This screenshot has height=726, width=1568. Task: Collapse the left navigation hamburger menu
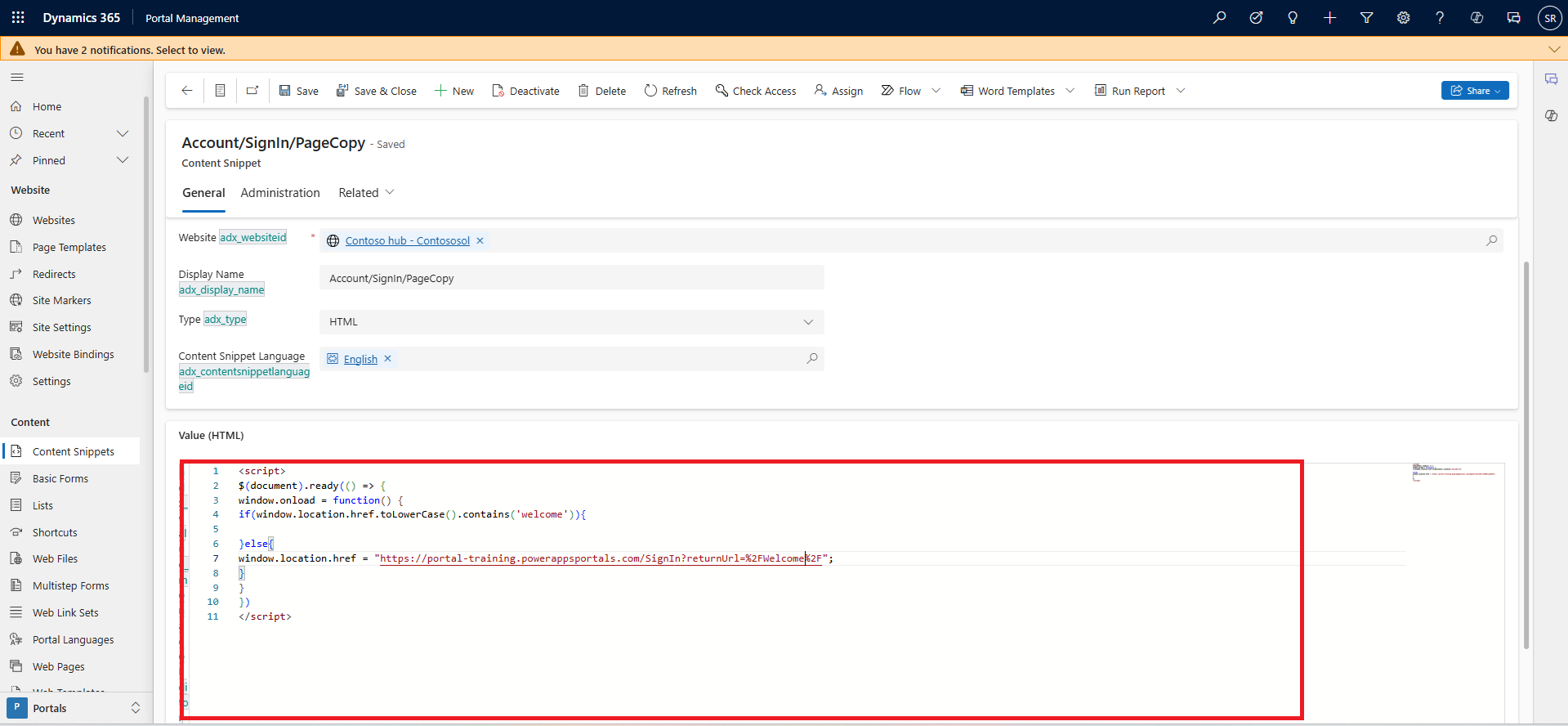(x=17, y=78)
